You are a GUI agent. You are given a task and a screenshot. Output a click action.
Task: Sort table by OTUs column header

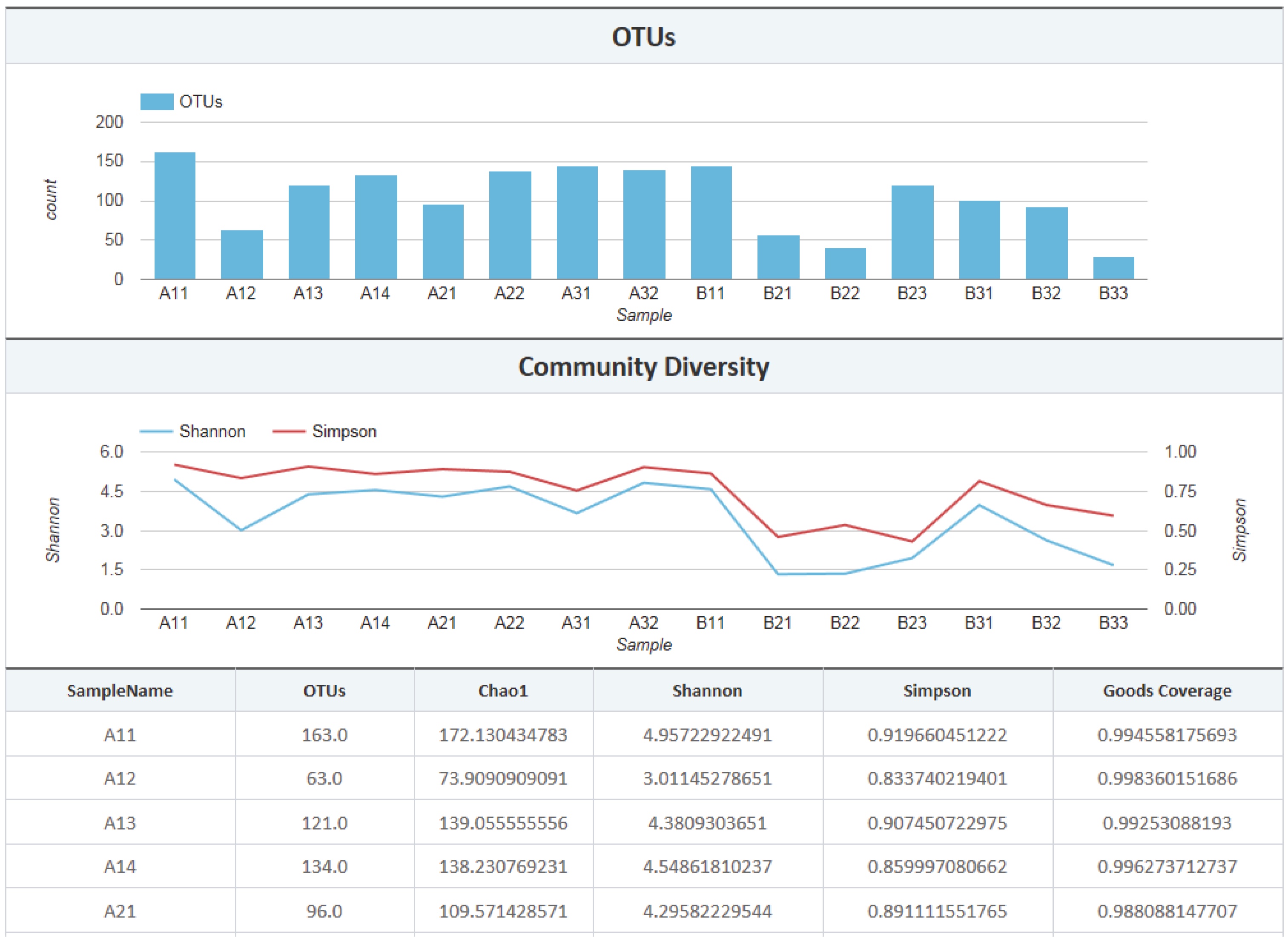coord(324,690)
